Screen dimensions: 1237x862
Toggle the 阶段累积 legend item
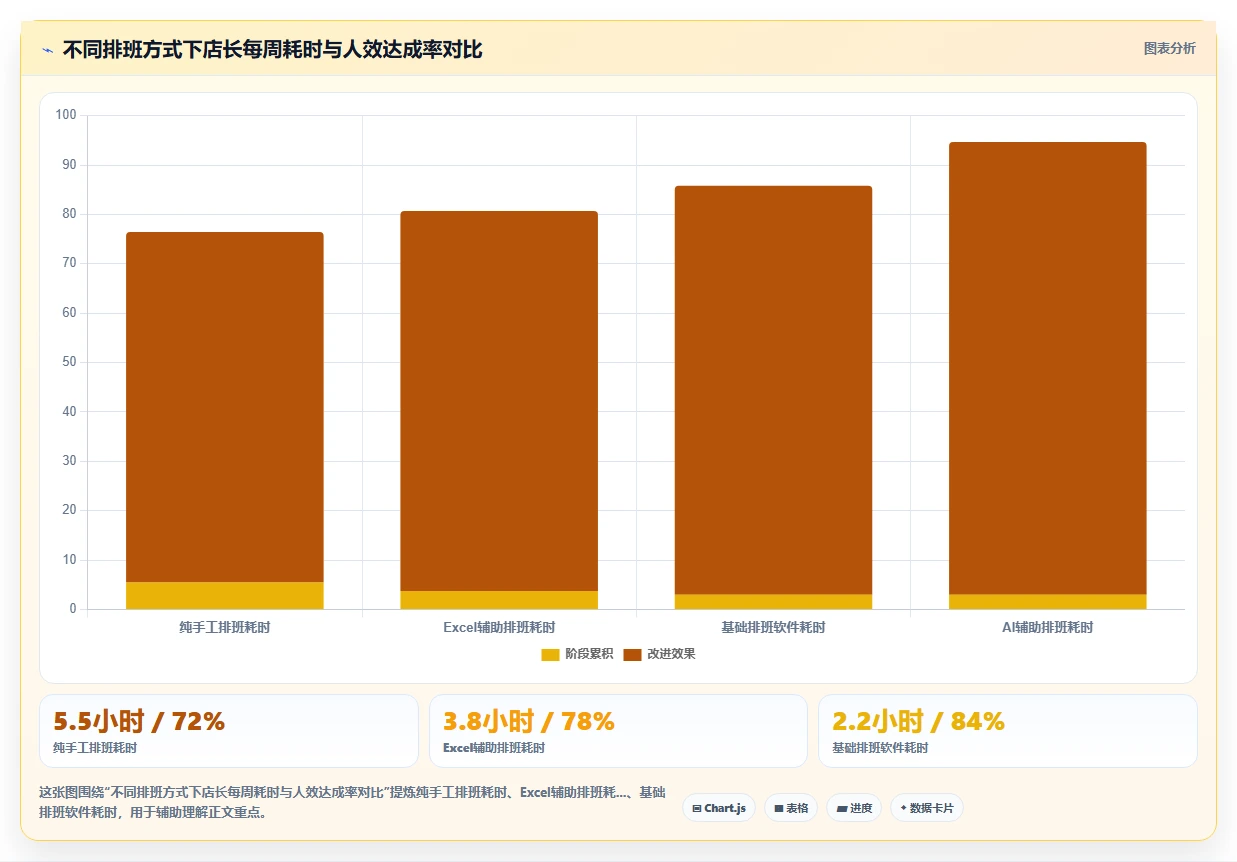(578, 654)
